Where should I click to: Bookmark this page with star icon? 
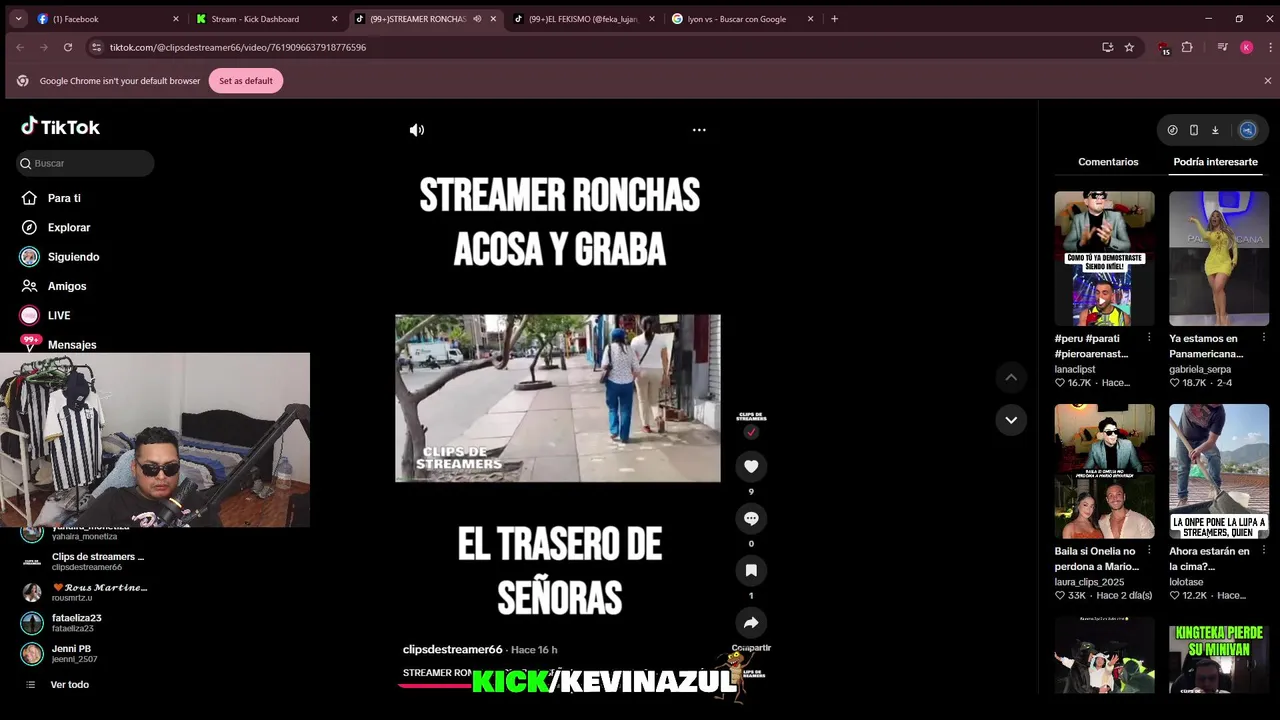click(x=1129, y=47)
